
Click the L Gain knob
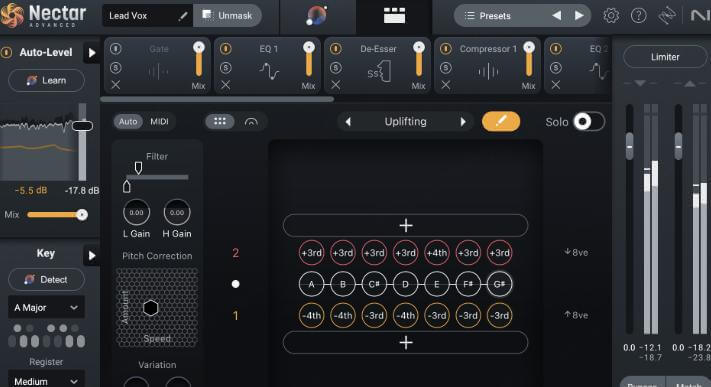pos(136,212)
